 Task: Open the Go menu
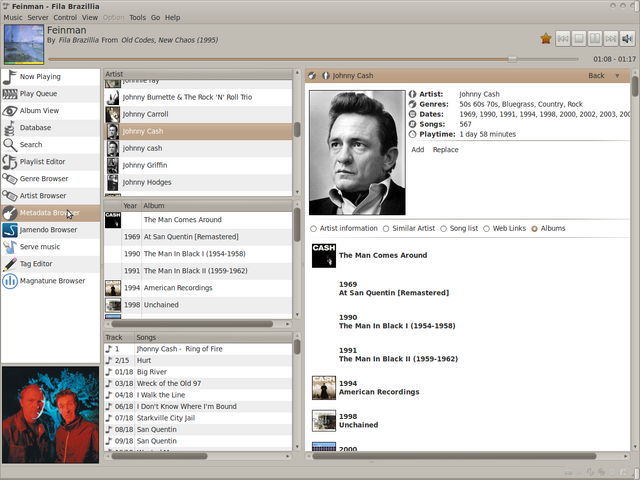click(x=156, y=18)
